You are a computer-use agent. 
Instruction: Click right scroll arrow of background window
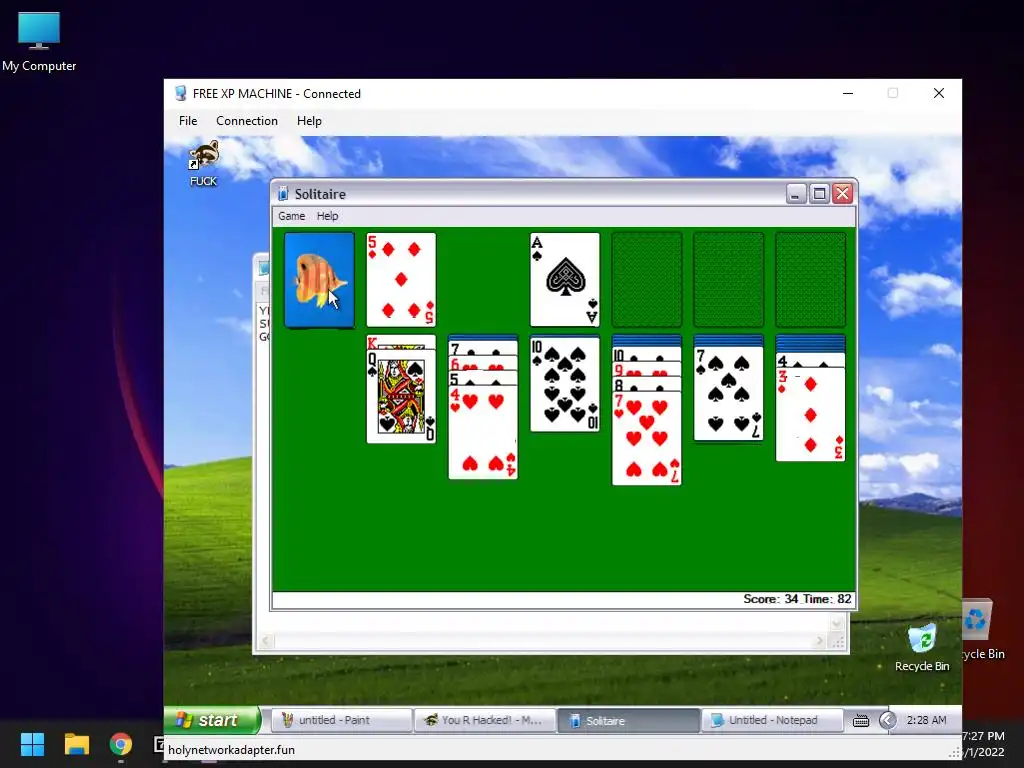point(821,642)
